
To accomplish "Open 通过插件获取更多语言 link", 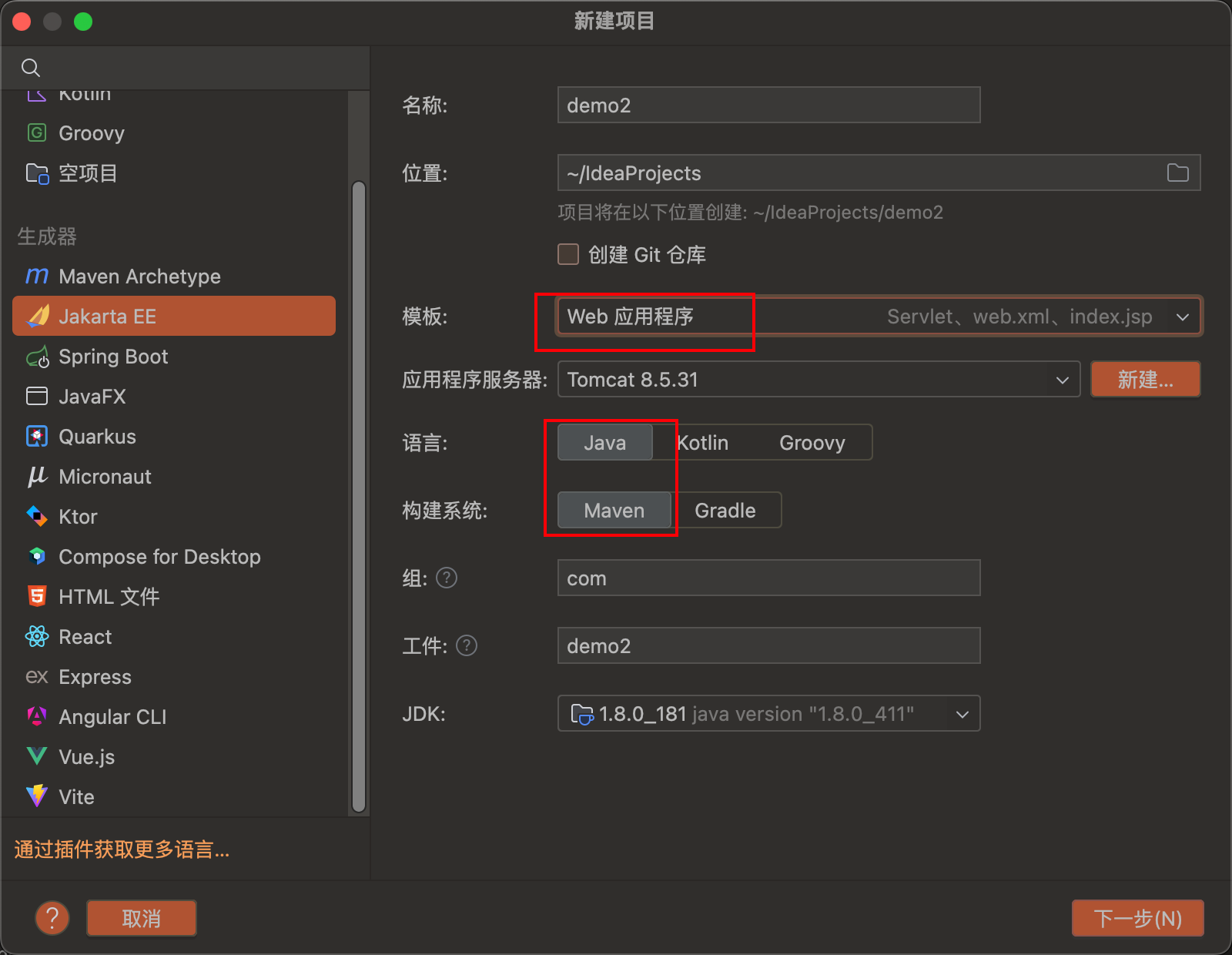I will pyautogui.click(x=122, y=849).
